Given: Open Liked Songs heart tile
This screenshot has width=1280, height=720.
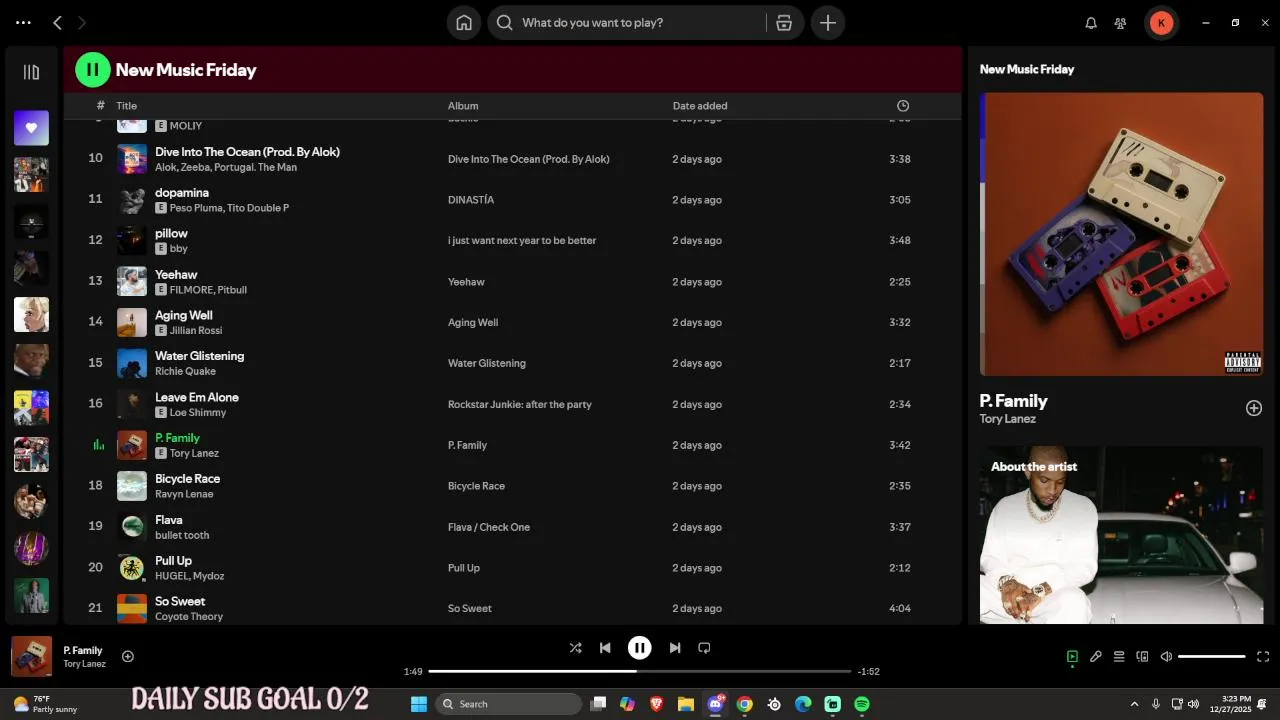Looking at the screenshot, I should click(x=31, y=128).
